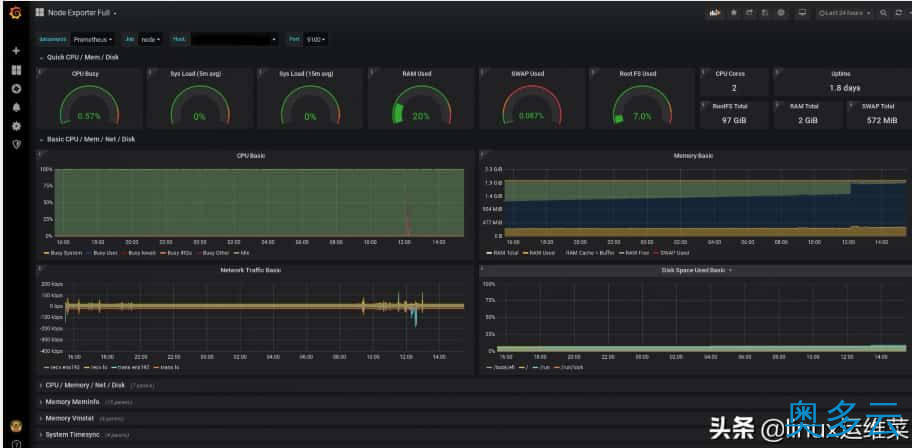The width and height of the screenshot is (912, 448).
Task: Open the Disk Space Used Basic panel title menu
Action: coord(696,270)
